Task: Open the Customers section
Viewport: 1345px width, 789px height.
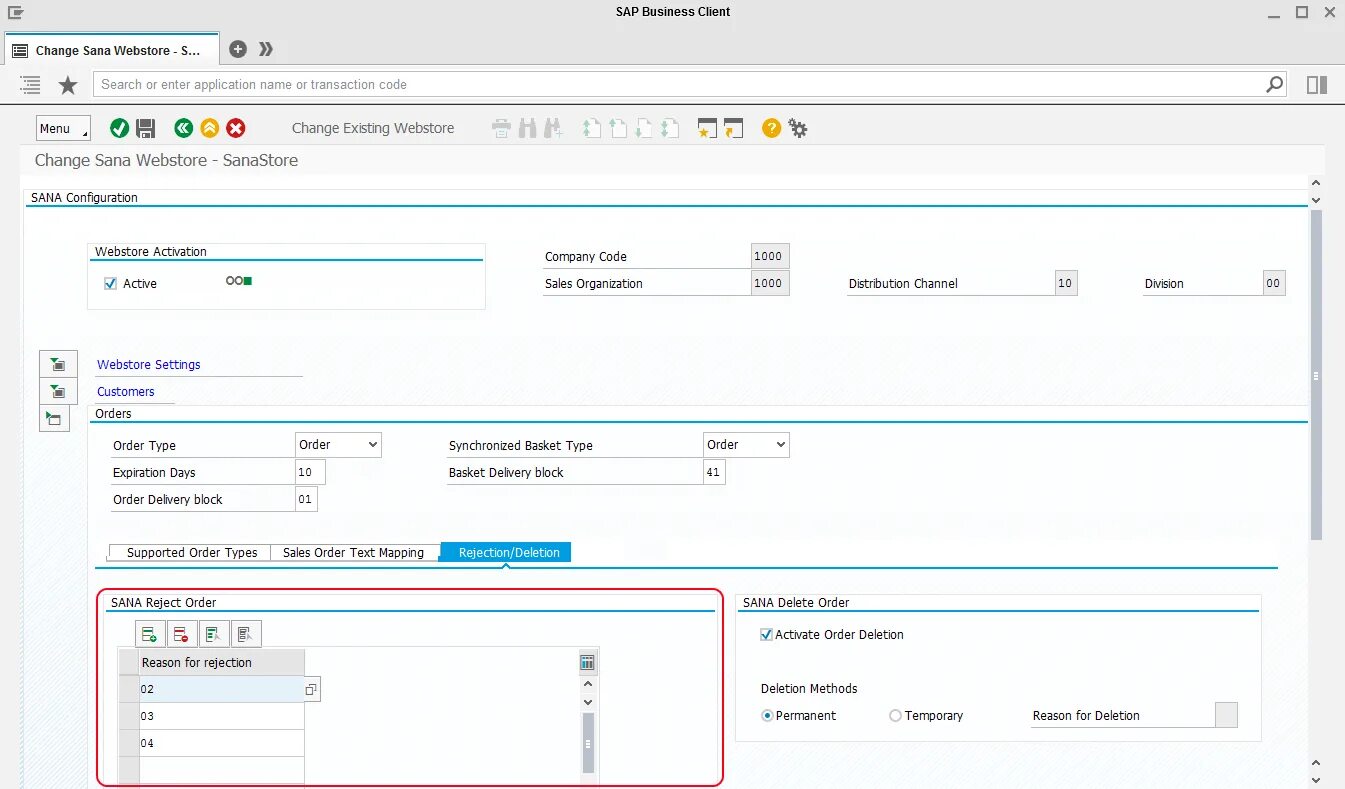Action: (x=125, y=391)
